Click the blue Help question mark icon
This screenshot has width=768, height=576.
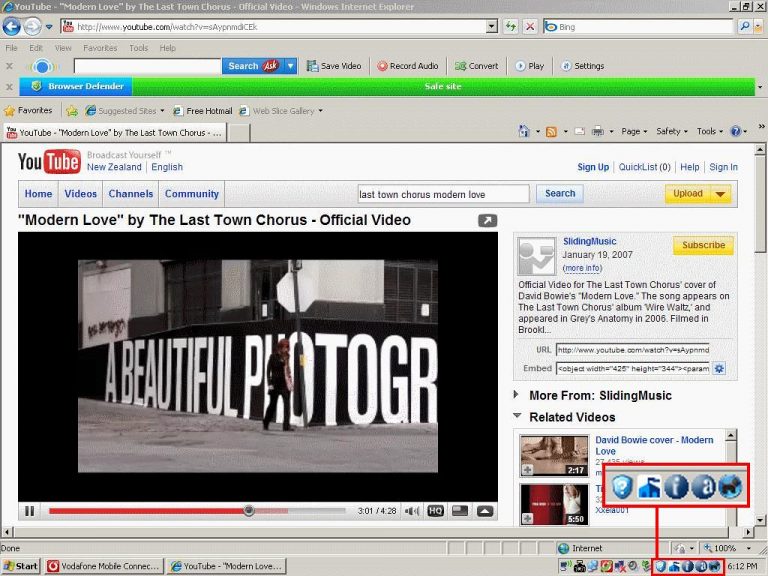click(735, 131)
